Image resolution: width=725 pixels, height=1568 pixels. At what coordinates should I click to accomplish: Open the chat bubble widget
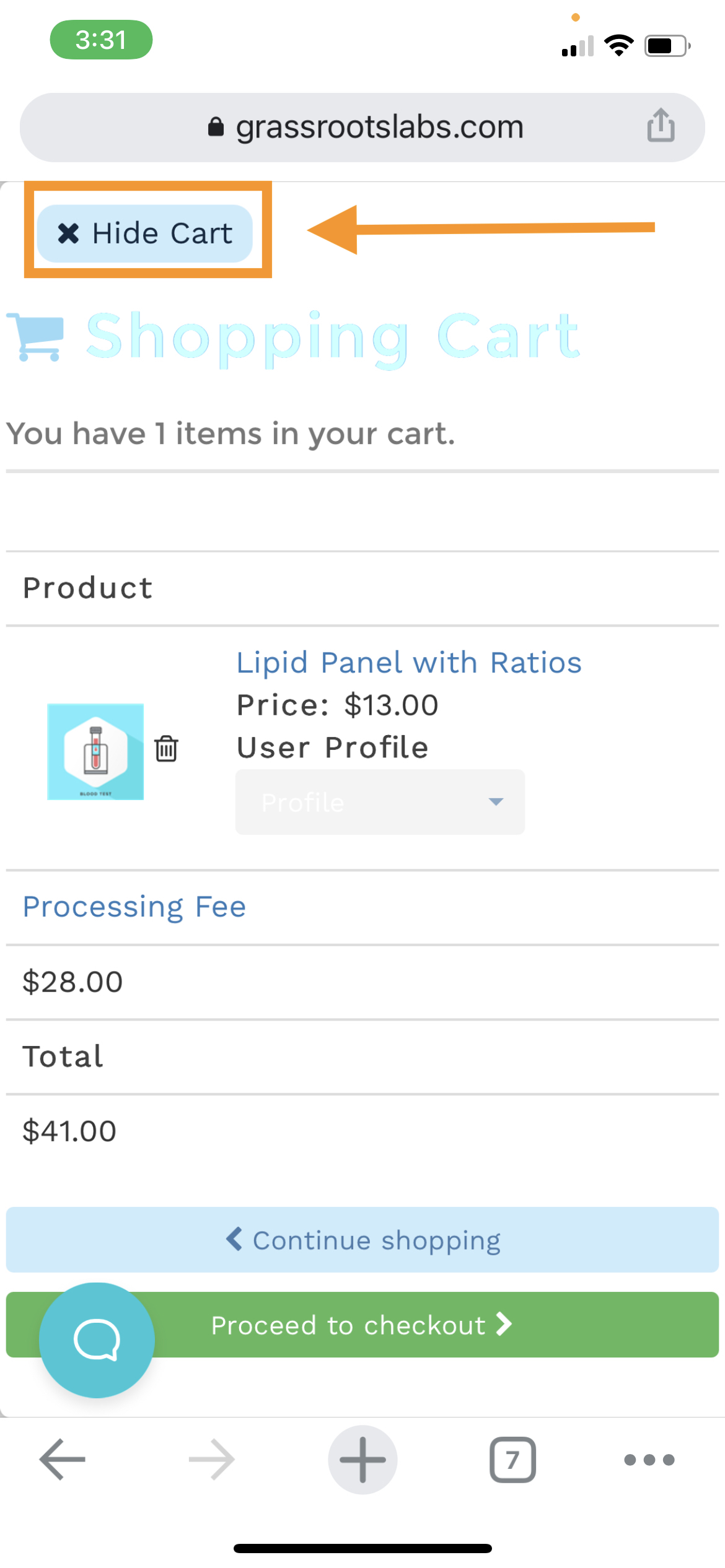[97, 1339]
